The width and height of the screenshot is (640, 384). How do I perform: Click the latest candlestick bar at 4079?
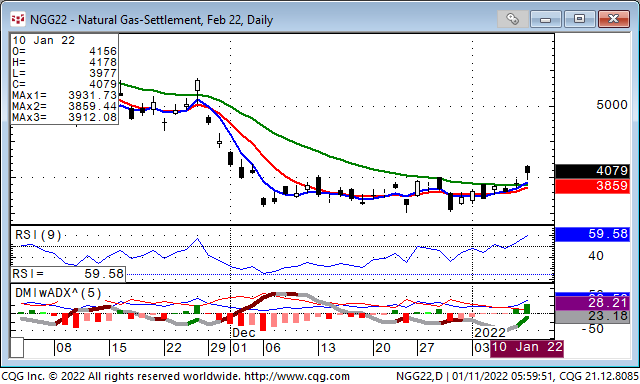pos(527,170)
